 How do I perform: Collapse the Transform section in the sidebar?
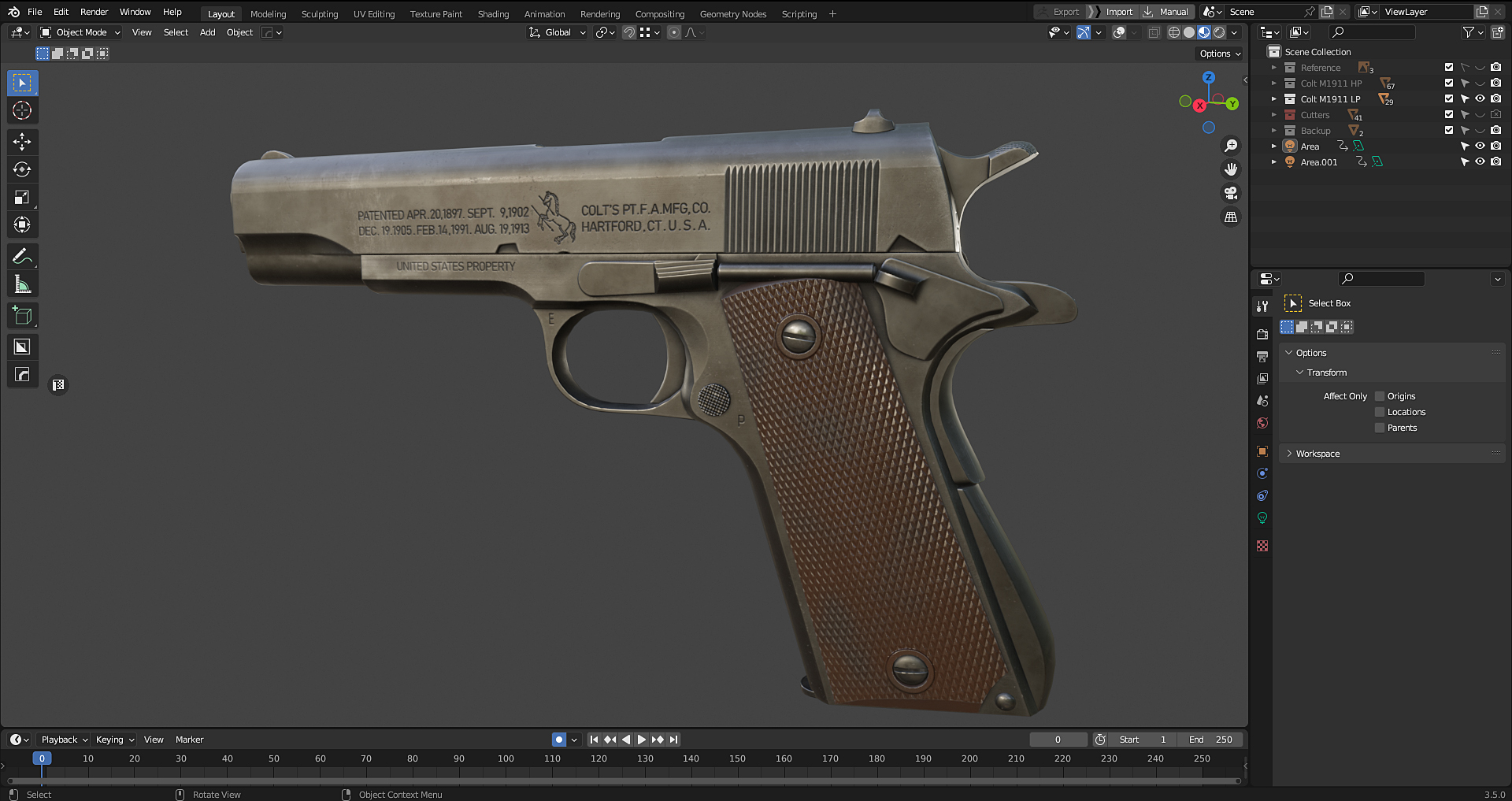pyautogui.click(x=1300, y=372)
